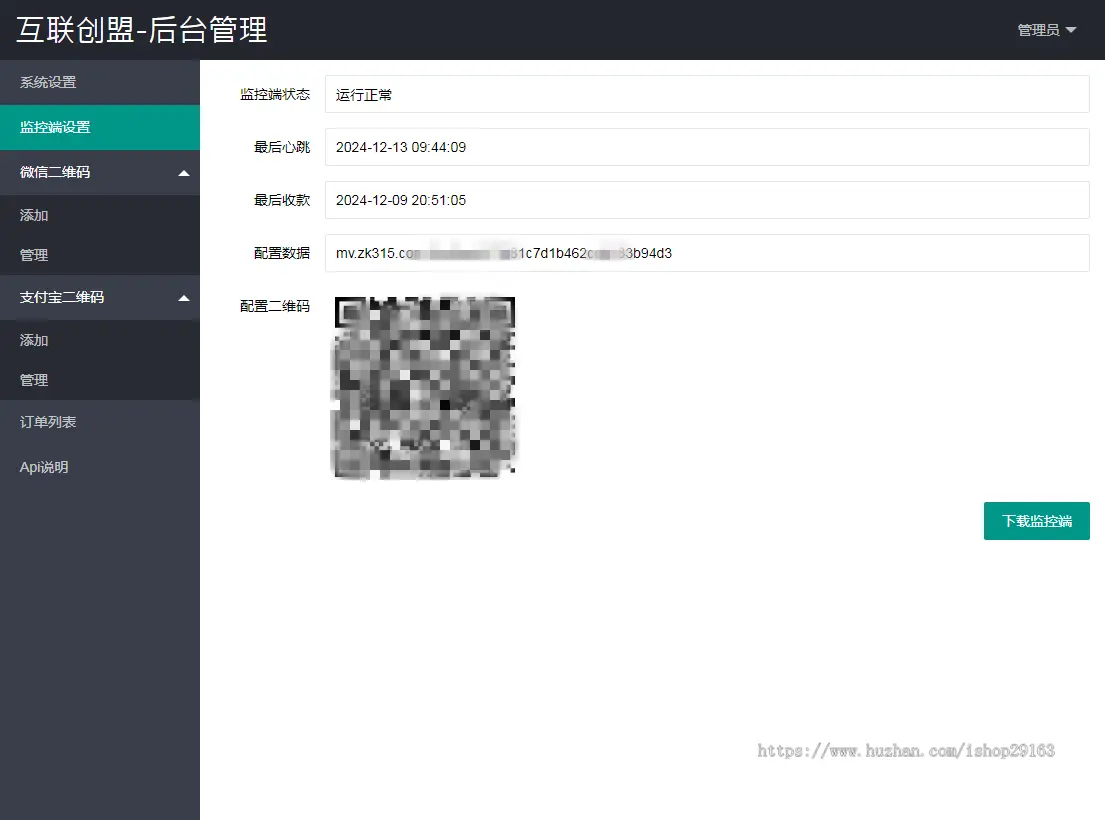Screen dimensions: 1105x820
Task: Open Api说明 in the sidebar
Action: tap(100, 467)
